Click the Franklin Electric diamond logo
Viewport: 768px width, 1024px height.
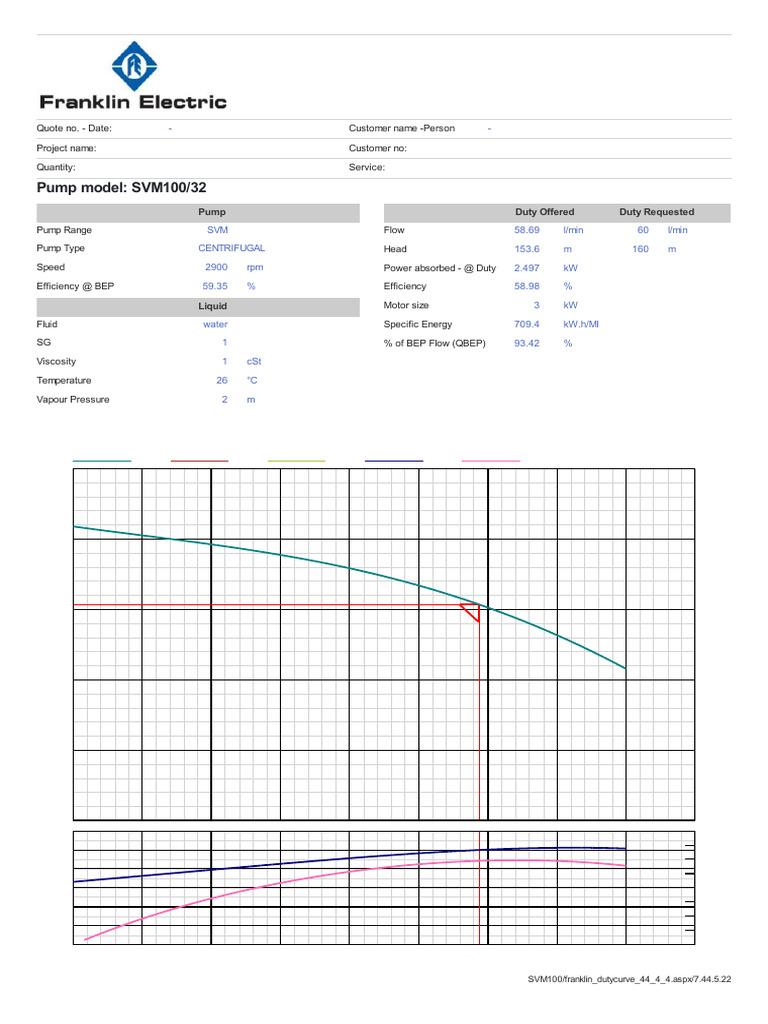click(x=134, y=66)
